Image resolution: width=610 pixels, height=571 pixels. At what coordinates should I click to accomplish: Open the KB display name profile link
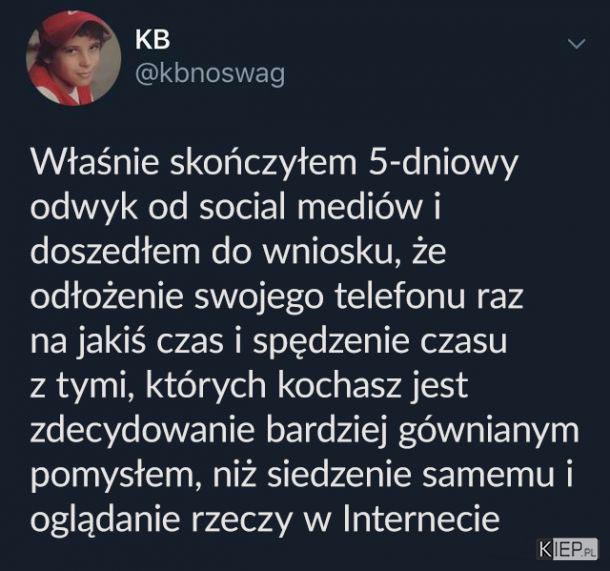tap(152, 40)
